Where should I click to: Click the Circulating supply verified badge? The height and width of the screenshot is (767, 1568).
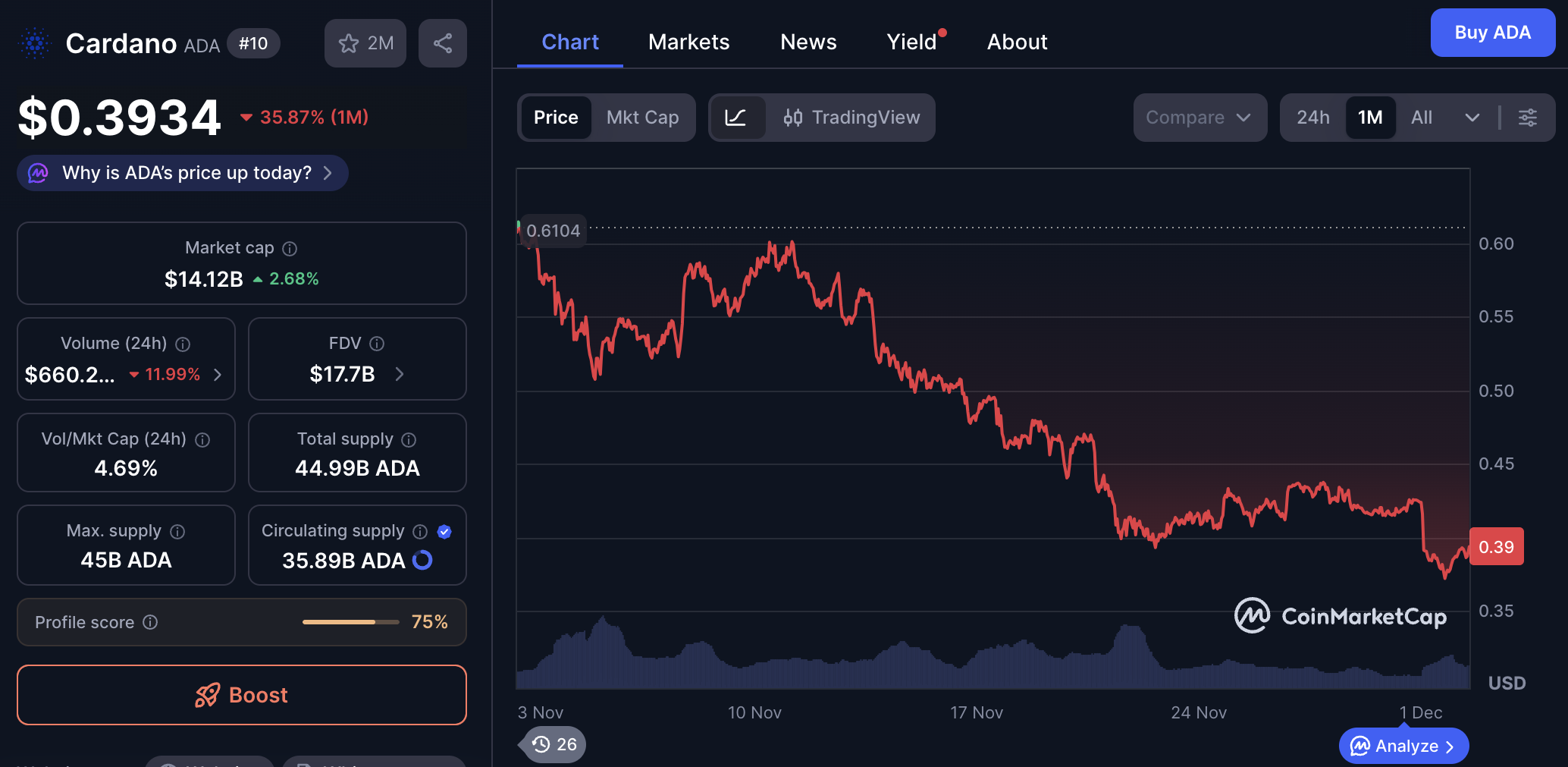click(445, 531)
